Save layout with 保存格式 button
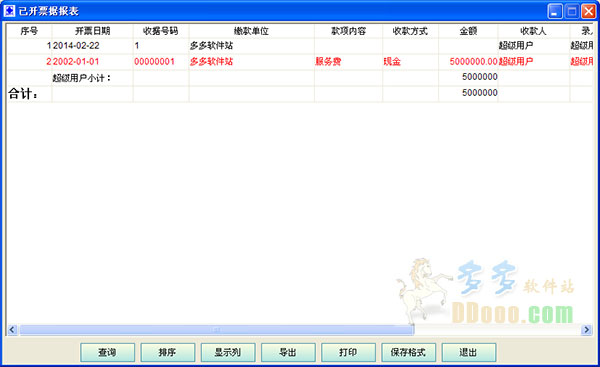 pyautogui.click(x=408, y=352)
